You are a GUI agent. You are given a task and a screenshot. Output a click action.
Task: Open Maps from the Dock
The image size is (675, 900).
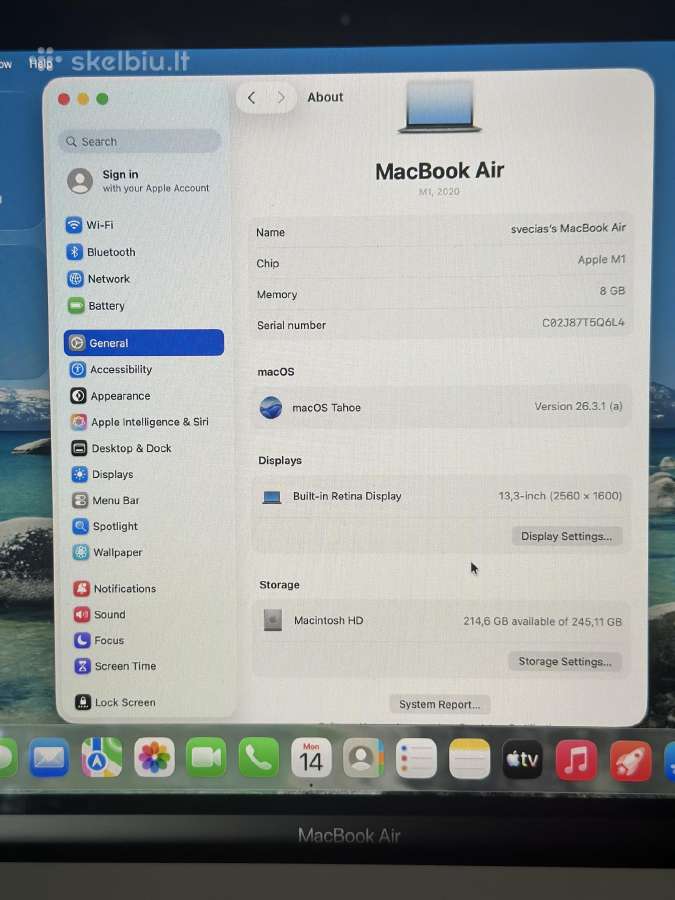click(x=102, y=758)
